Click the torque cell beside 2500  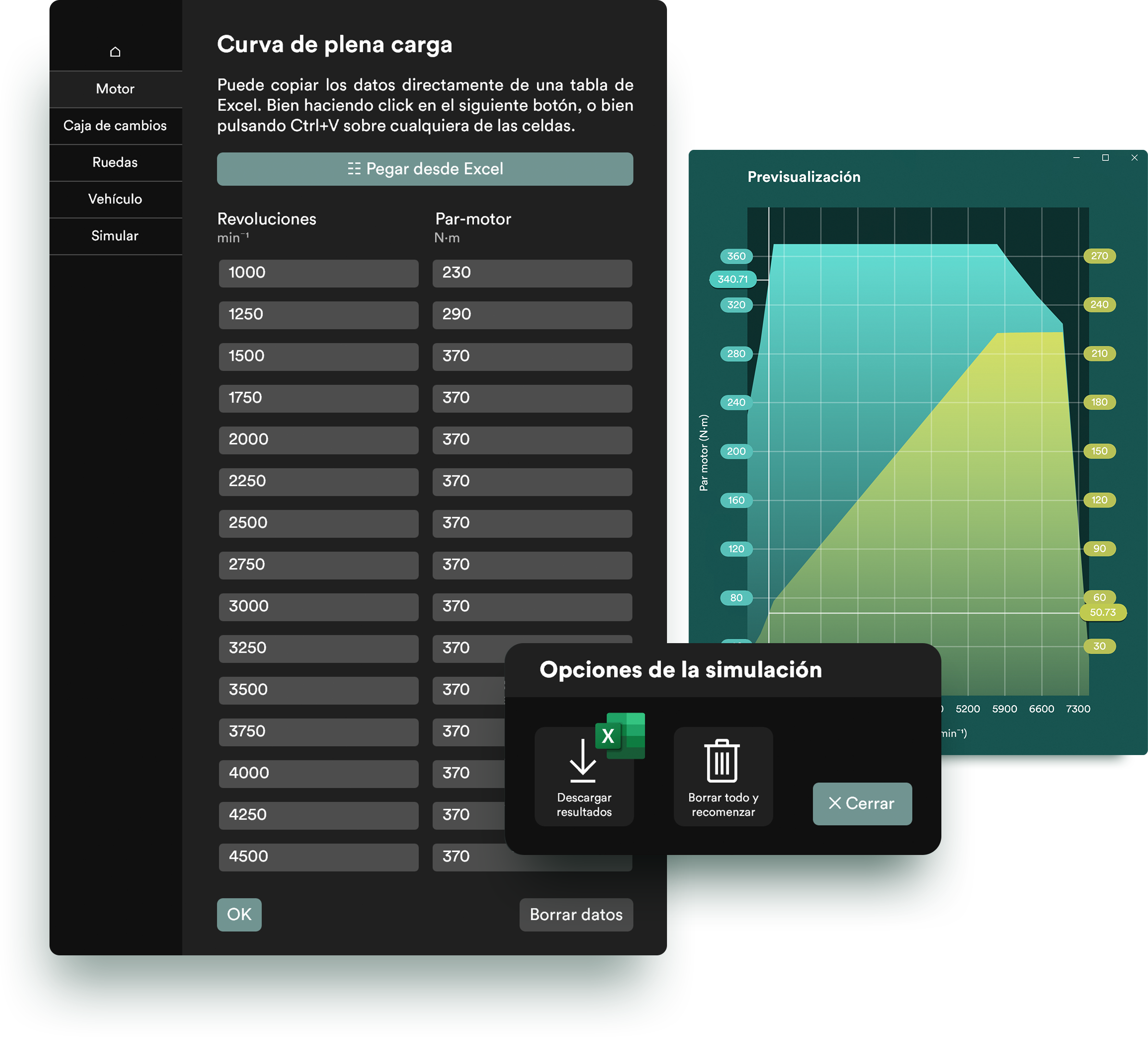click(532, 524)
